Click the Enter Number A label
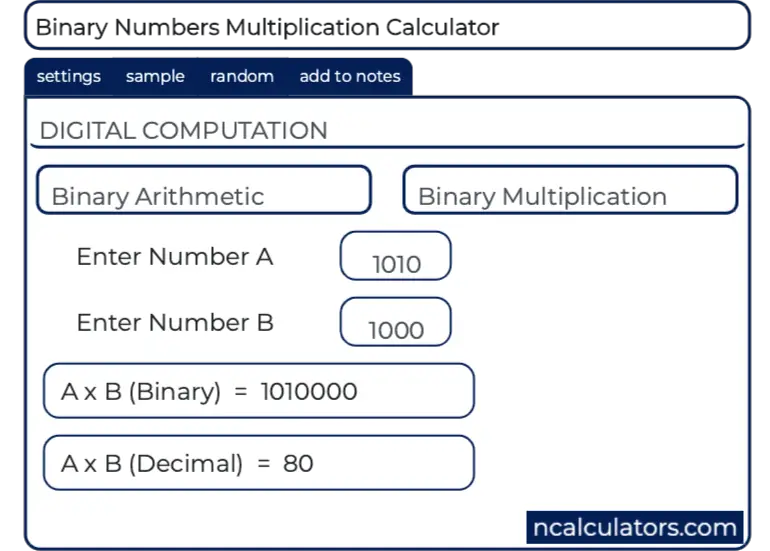Image resolution: width=770 pixels, height=551 pixels. (174, 257)
